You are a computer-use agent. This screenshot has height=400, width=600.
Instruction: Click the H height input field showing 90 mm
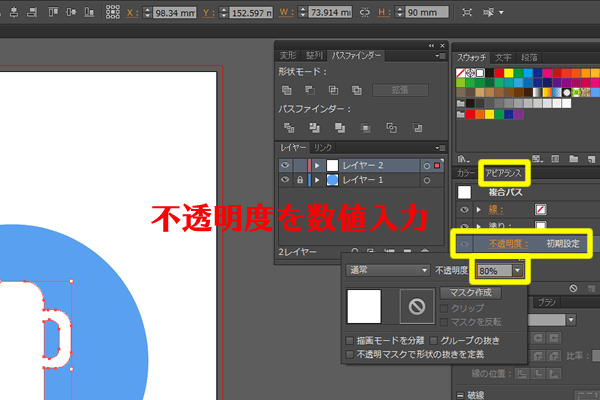coord(427,12)
